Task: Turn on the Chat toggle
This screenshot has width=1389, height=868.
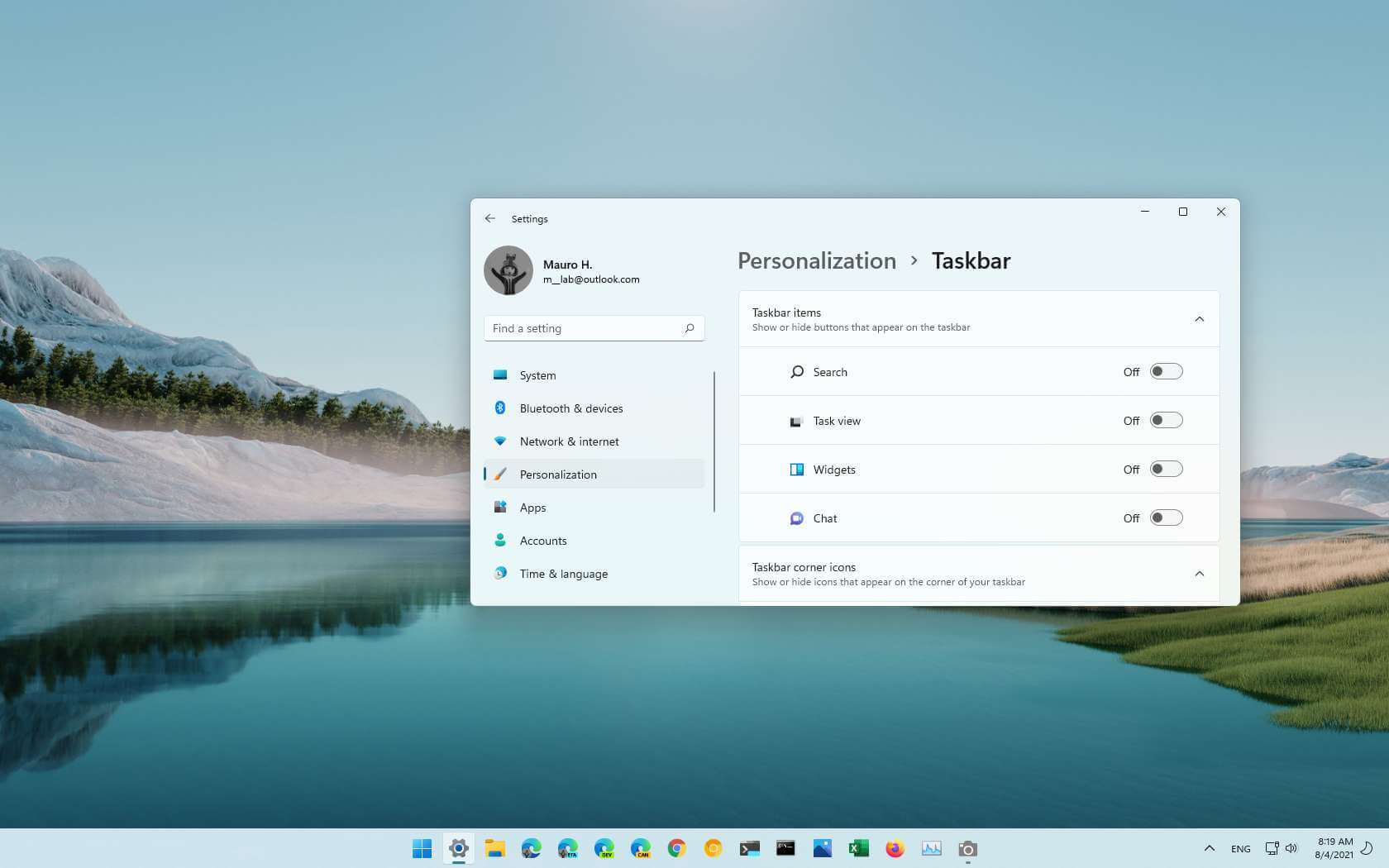Action: [1167, 517]
